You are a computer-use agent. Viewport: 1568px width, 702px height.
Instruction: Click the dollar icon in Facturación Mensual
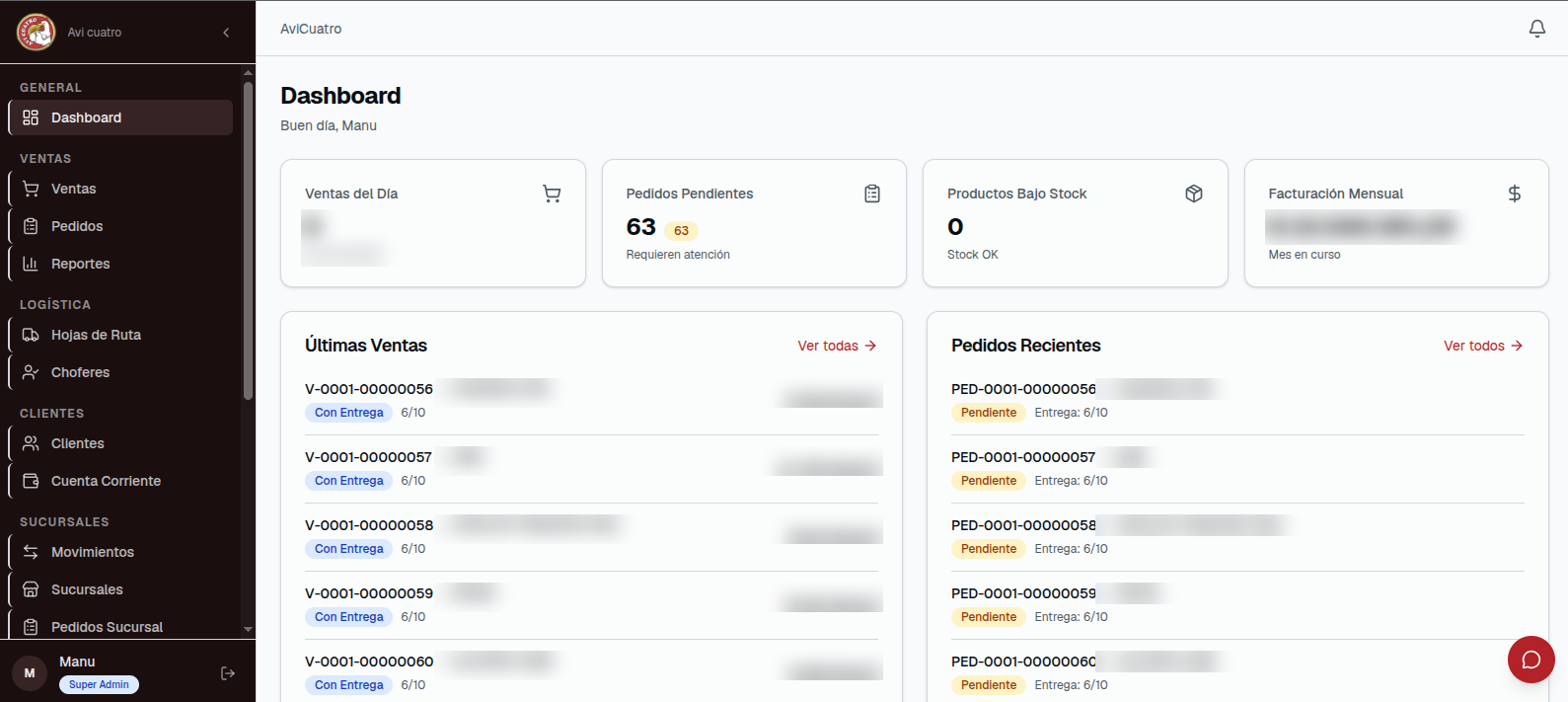pos(1515,194)
